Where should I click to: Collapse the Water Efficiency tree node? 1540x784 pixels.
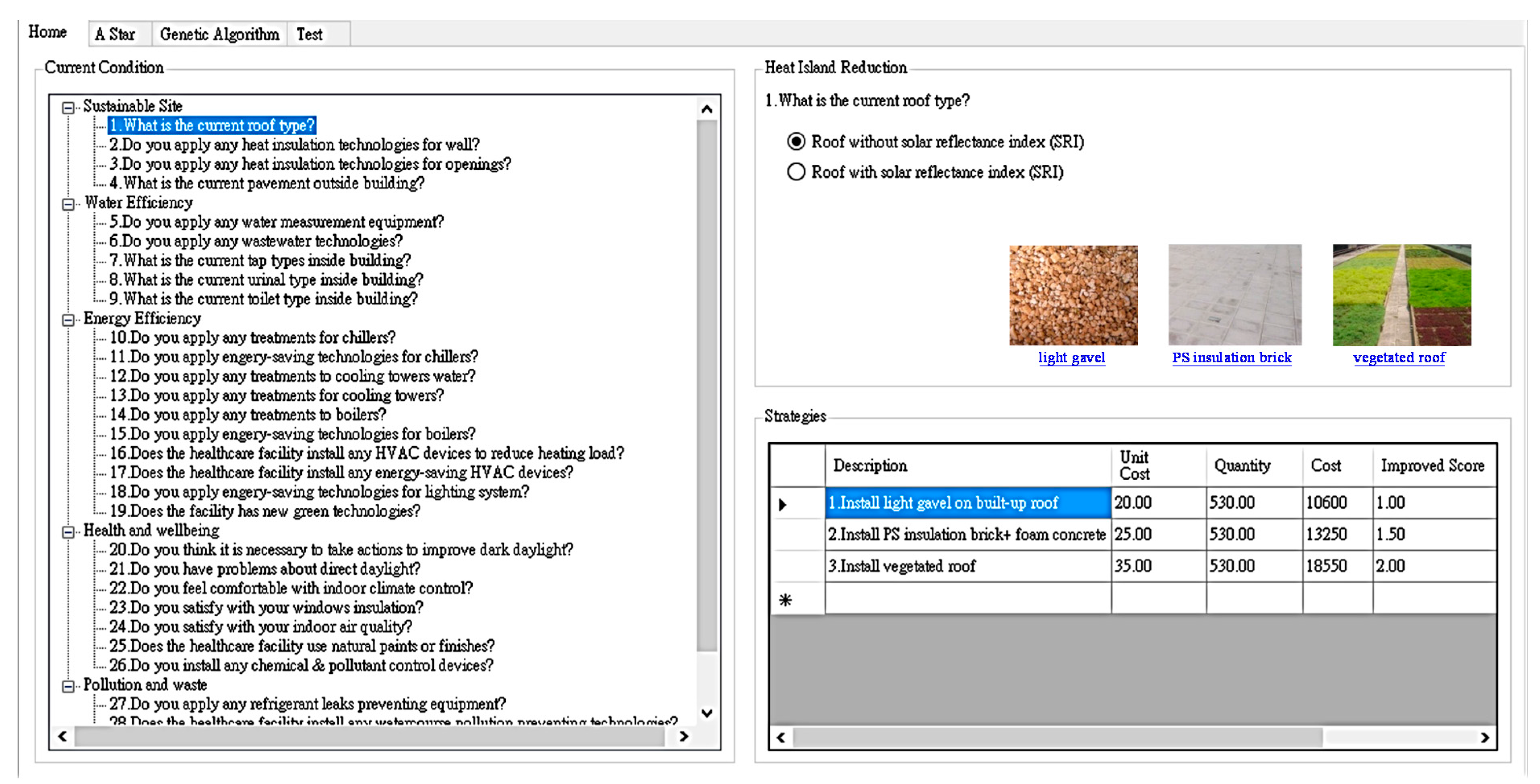pos(68,204)
